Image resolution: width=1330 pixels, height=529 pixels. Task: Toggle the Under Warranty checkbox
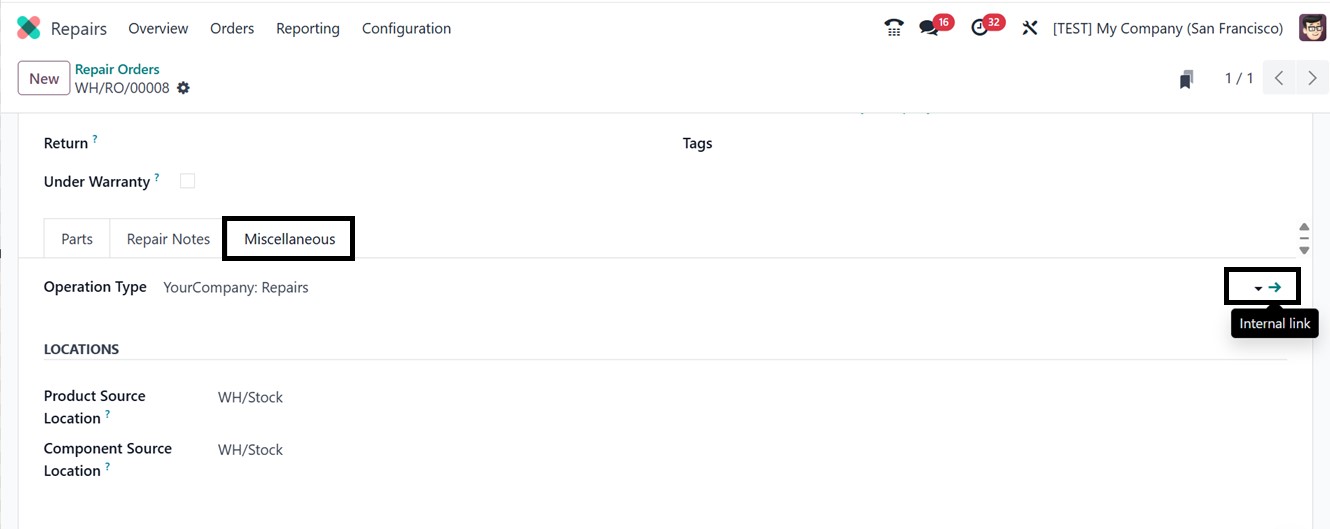pos(187,181)
